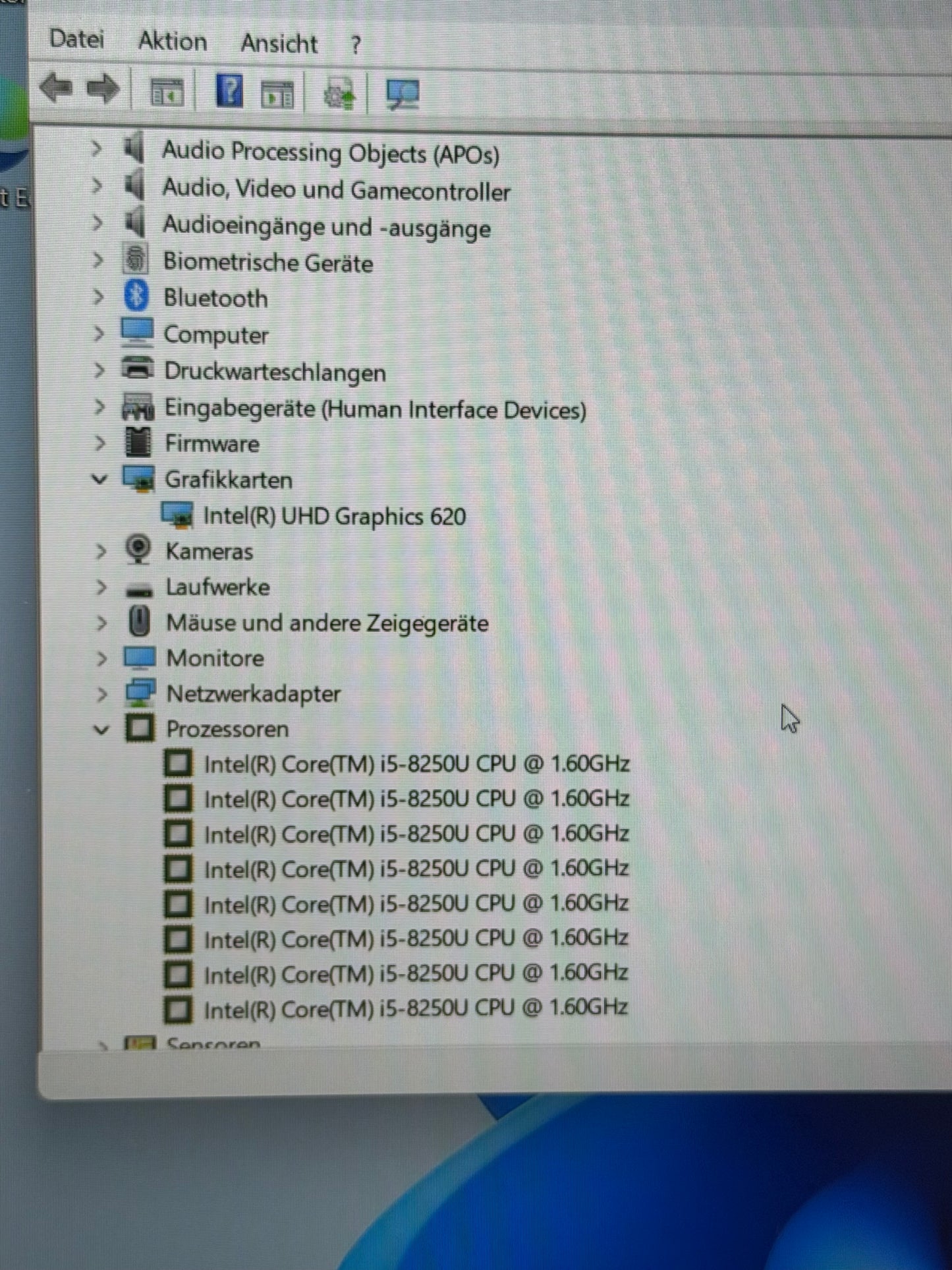Viewport: 952px width, 1270px height.
Task: Select the Monitore label
Action: click(x=215, y=658)
